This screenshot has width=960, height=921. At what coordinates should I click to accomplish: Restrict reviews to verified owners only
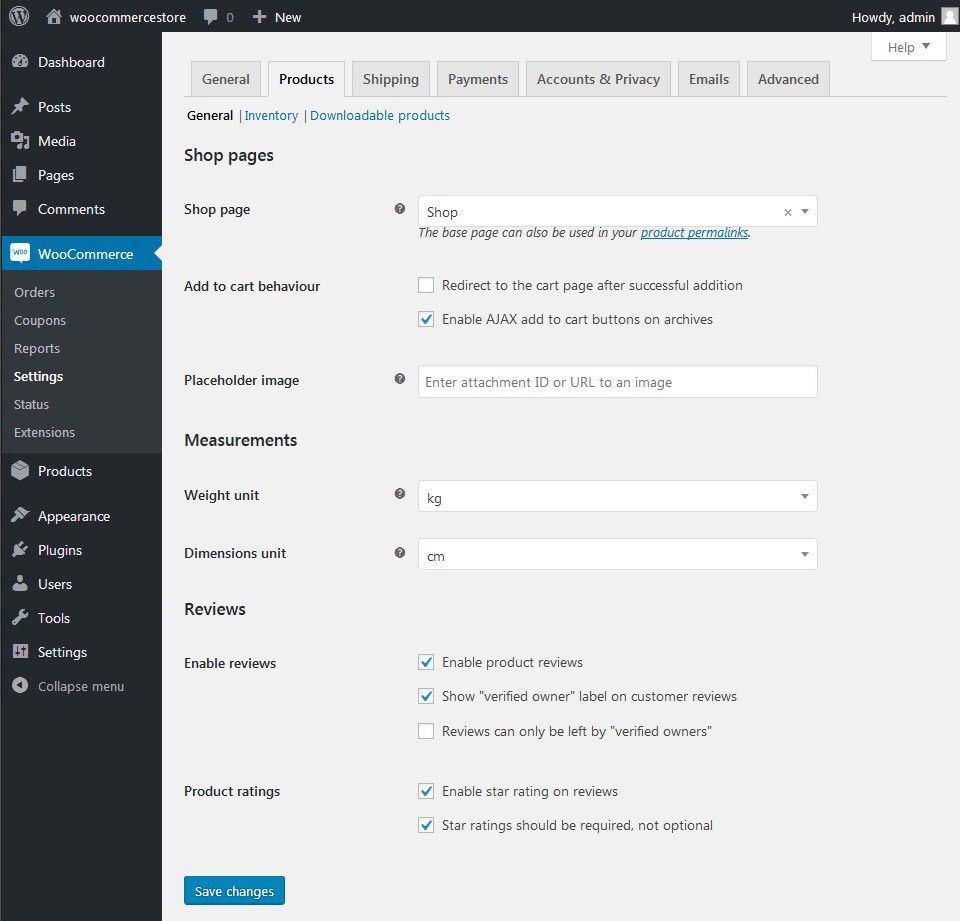coord(426,730)
